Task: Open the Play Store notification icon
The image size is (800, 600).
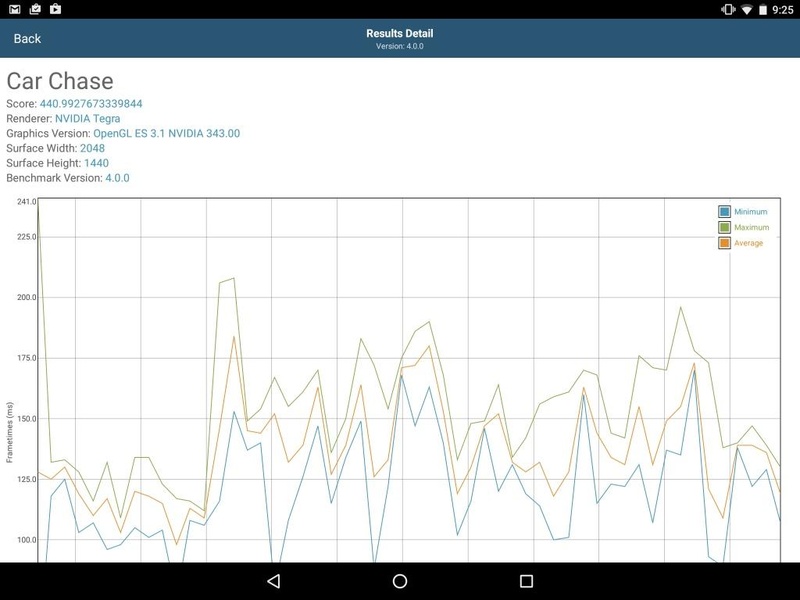Action: tap(55, 9)
